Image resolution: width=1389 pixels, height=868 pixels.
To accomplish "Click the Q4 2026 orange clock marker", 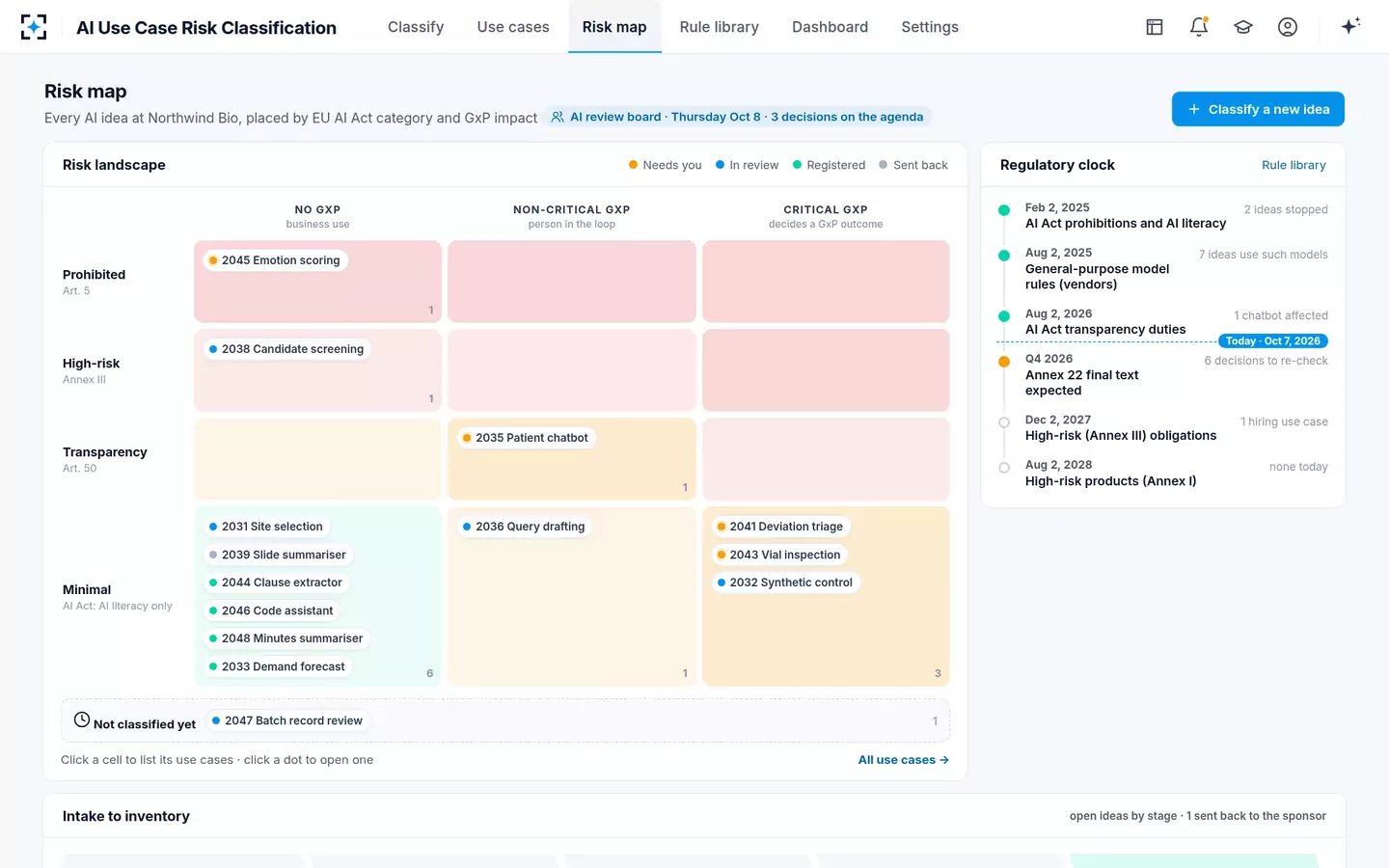I will pyautogui.click(x=1004, y=362).
